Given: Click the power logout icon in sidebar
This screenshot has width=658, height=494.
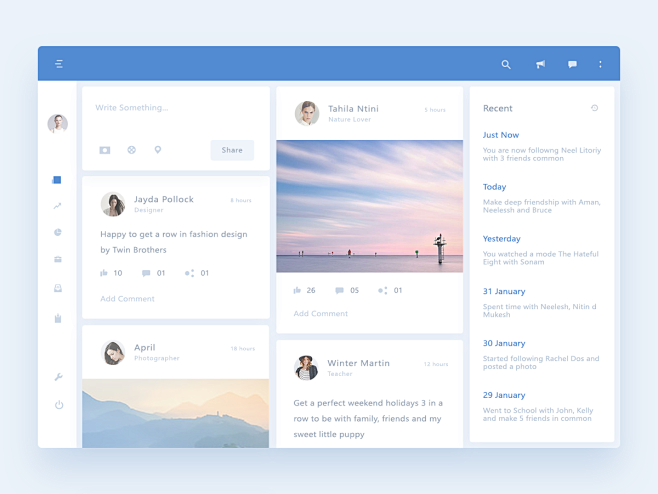Looking at the screenshot, I should pyautogui.click(x=58, y=405).
